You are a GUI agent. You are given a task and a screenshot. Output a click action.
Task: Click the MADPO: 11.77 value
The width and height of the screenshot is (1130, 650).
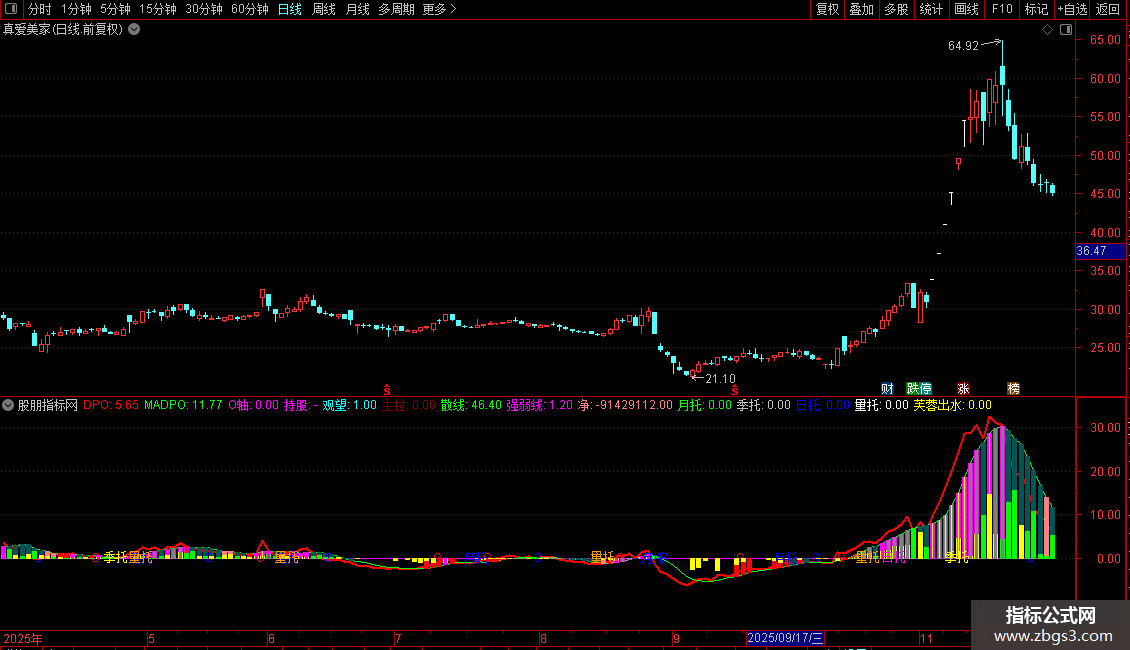coord(183,405)
